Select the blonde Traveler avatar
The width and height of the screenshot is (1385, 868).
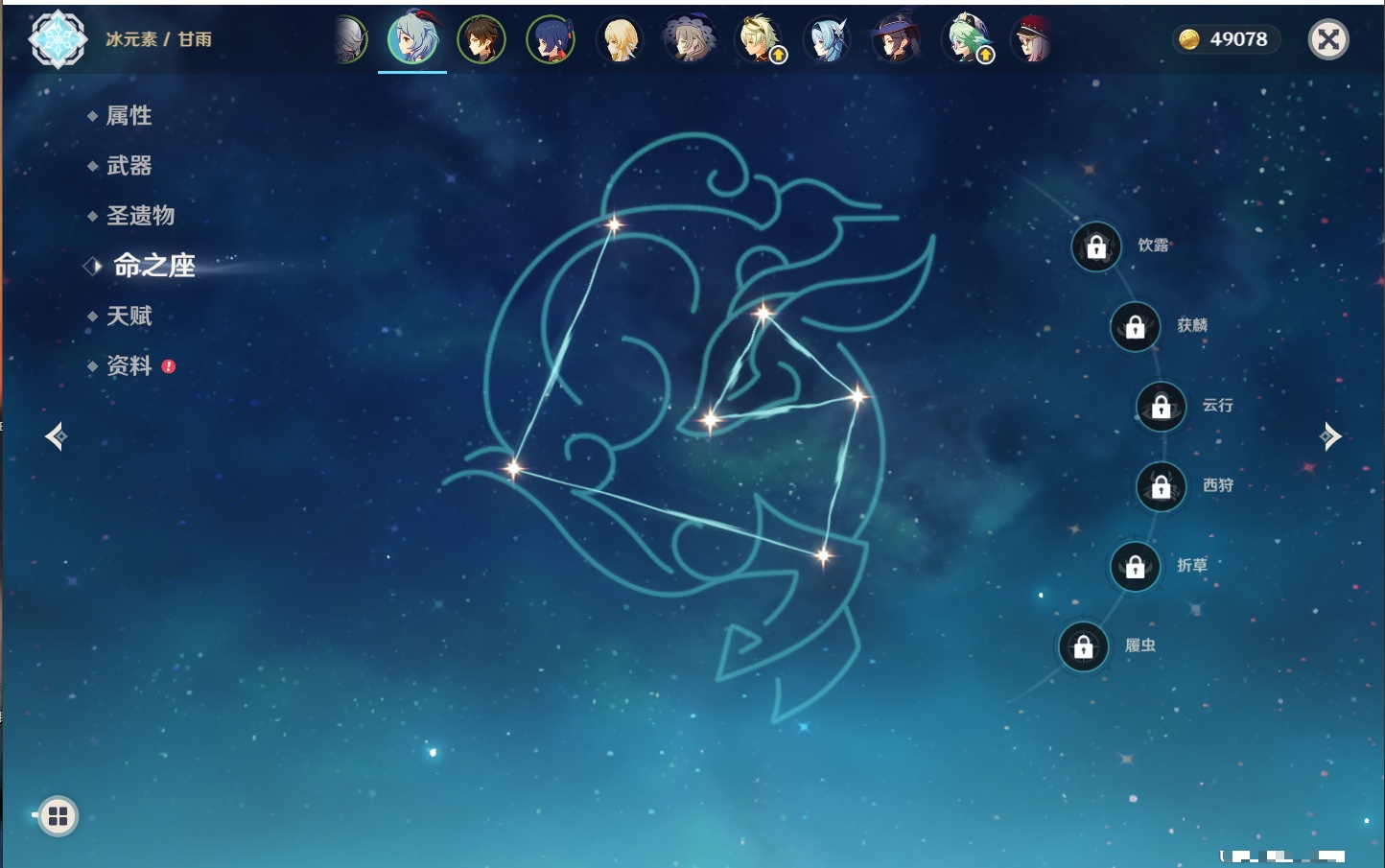[x=620, y=40]
